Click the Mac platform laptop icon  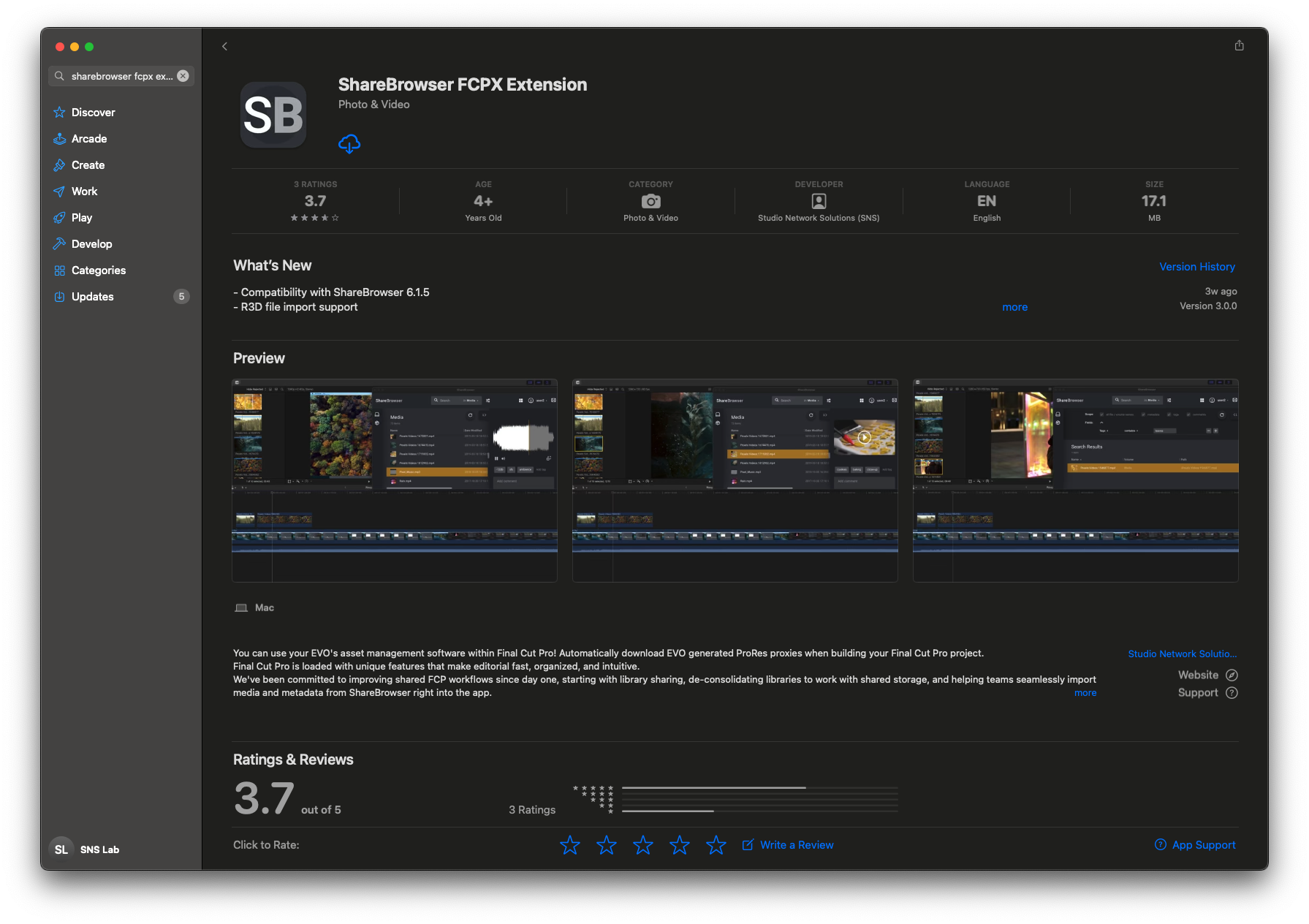[x=241, y=608]
